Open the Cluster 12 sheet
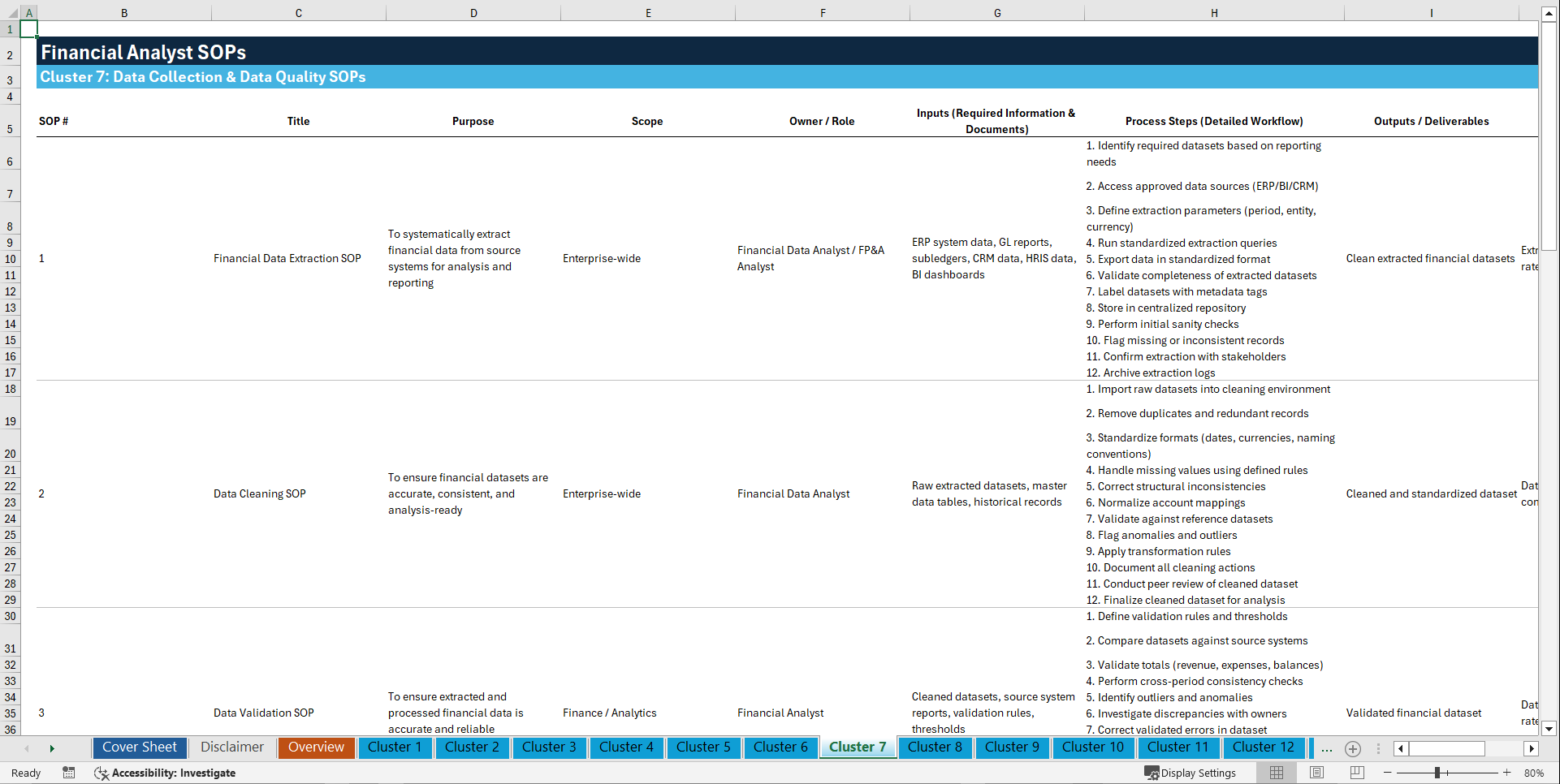1560x784 pixels. (x=1264, y=747)
